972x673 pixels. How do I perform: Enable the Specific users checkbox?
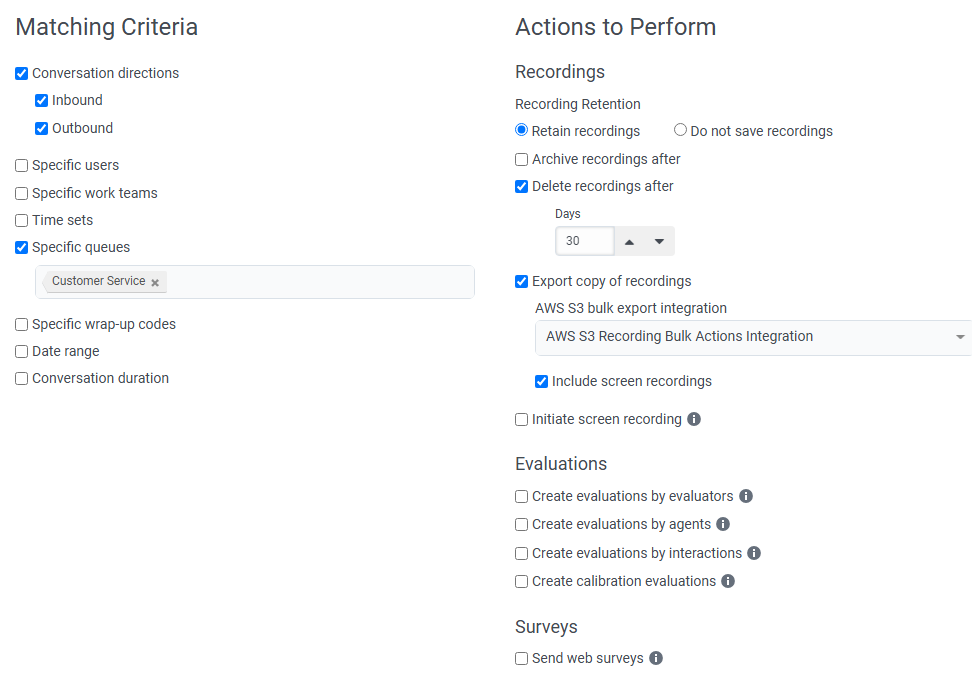click(x=22, y=166)
